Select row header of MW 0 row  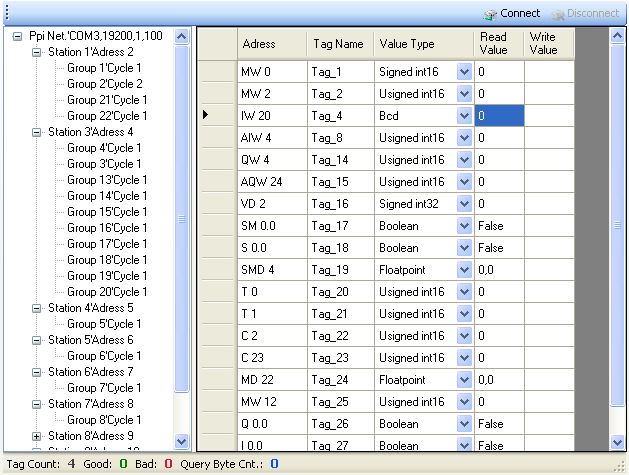216,72
